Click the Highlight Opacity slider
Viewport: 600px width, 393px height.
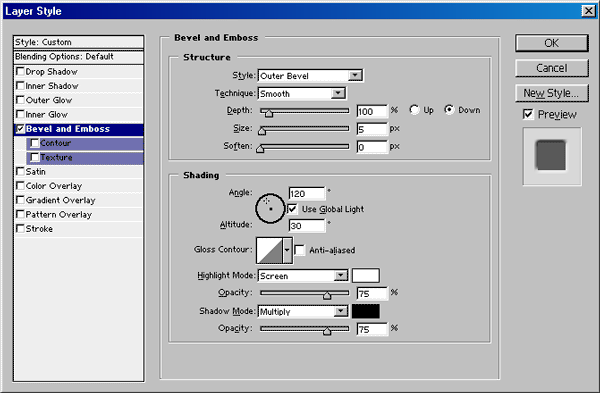pyautogui.click(x=305, y=294)
